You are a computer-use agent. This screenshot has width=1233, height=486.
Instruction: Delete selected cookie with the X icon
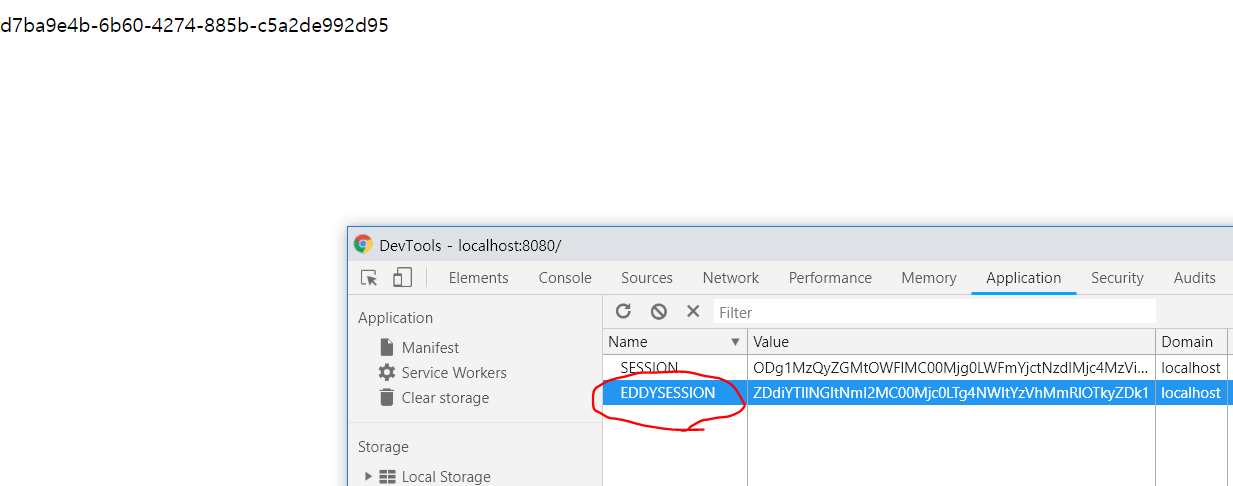693,312
